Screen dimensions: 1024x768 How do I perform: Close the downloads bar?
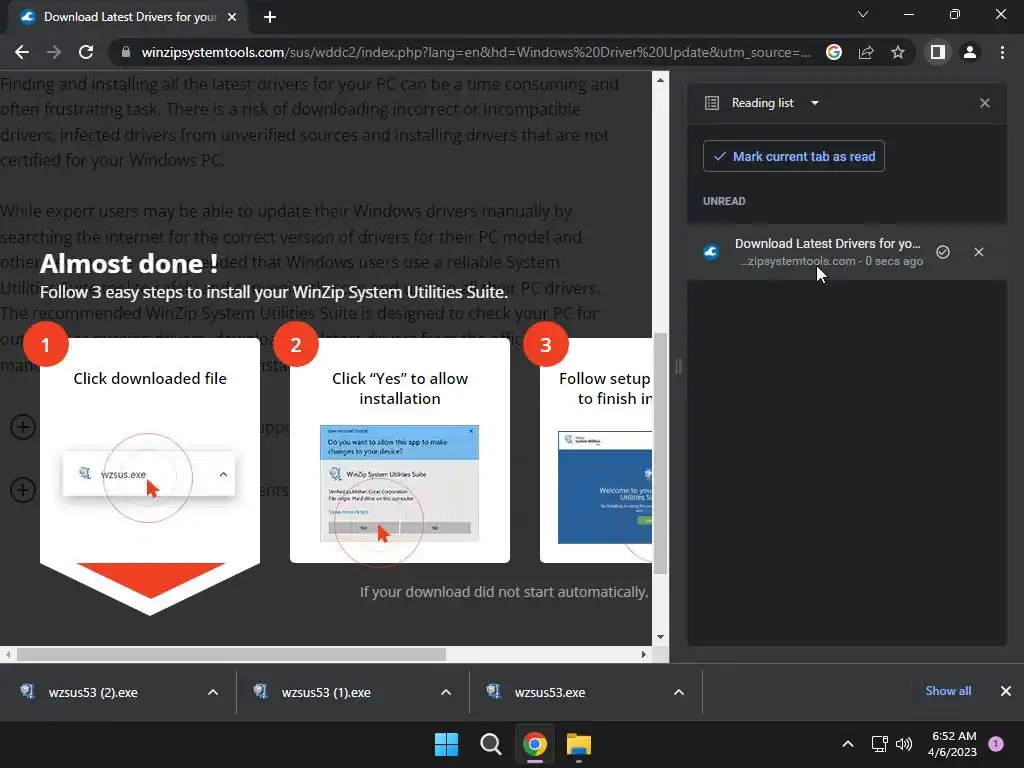1006,691
